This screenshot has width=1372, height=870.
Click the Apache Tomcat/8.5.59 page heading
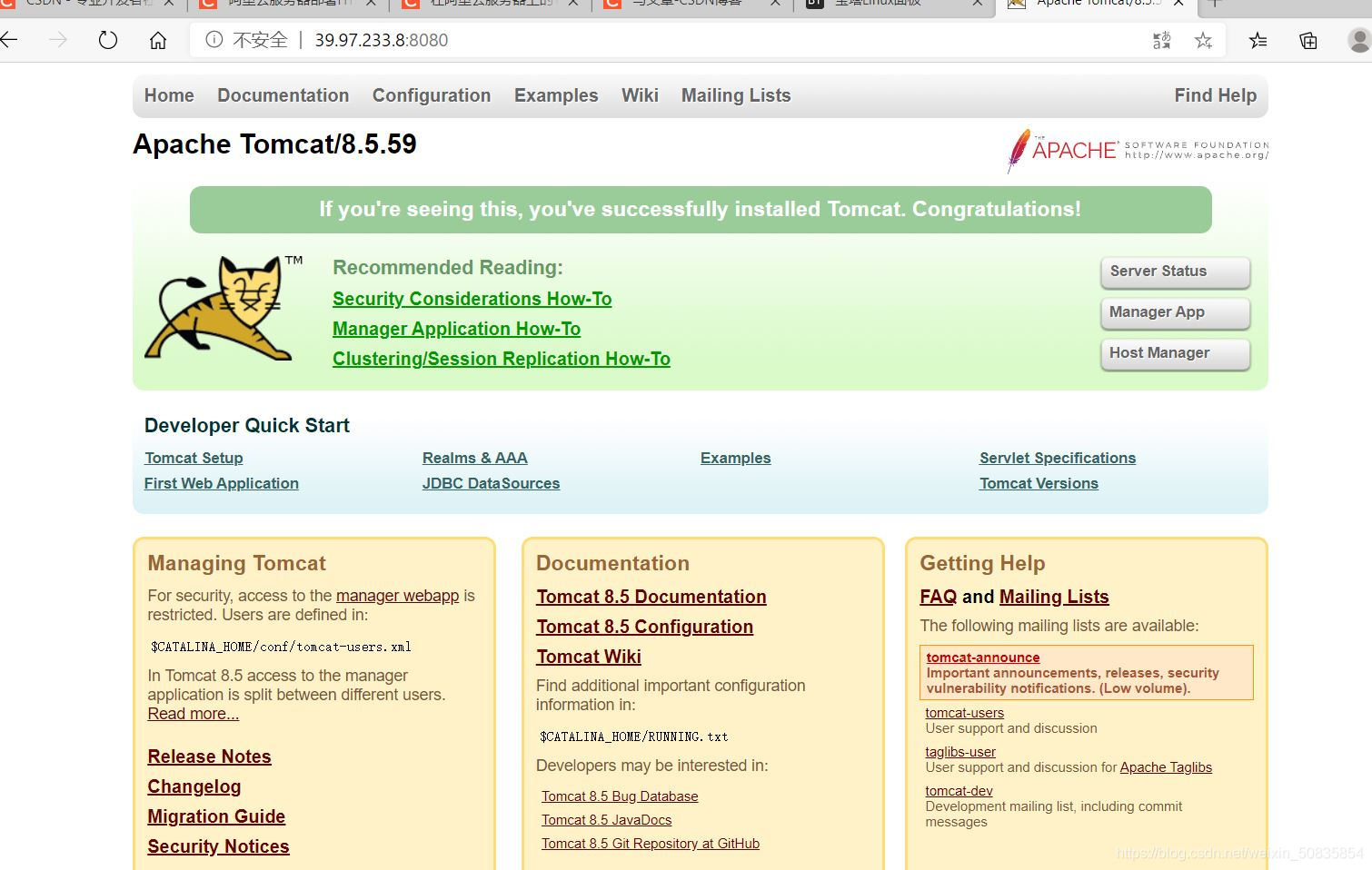[274, 144]
